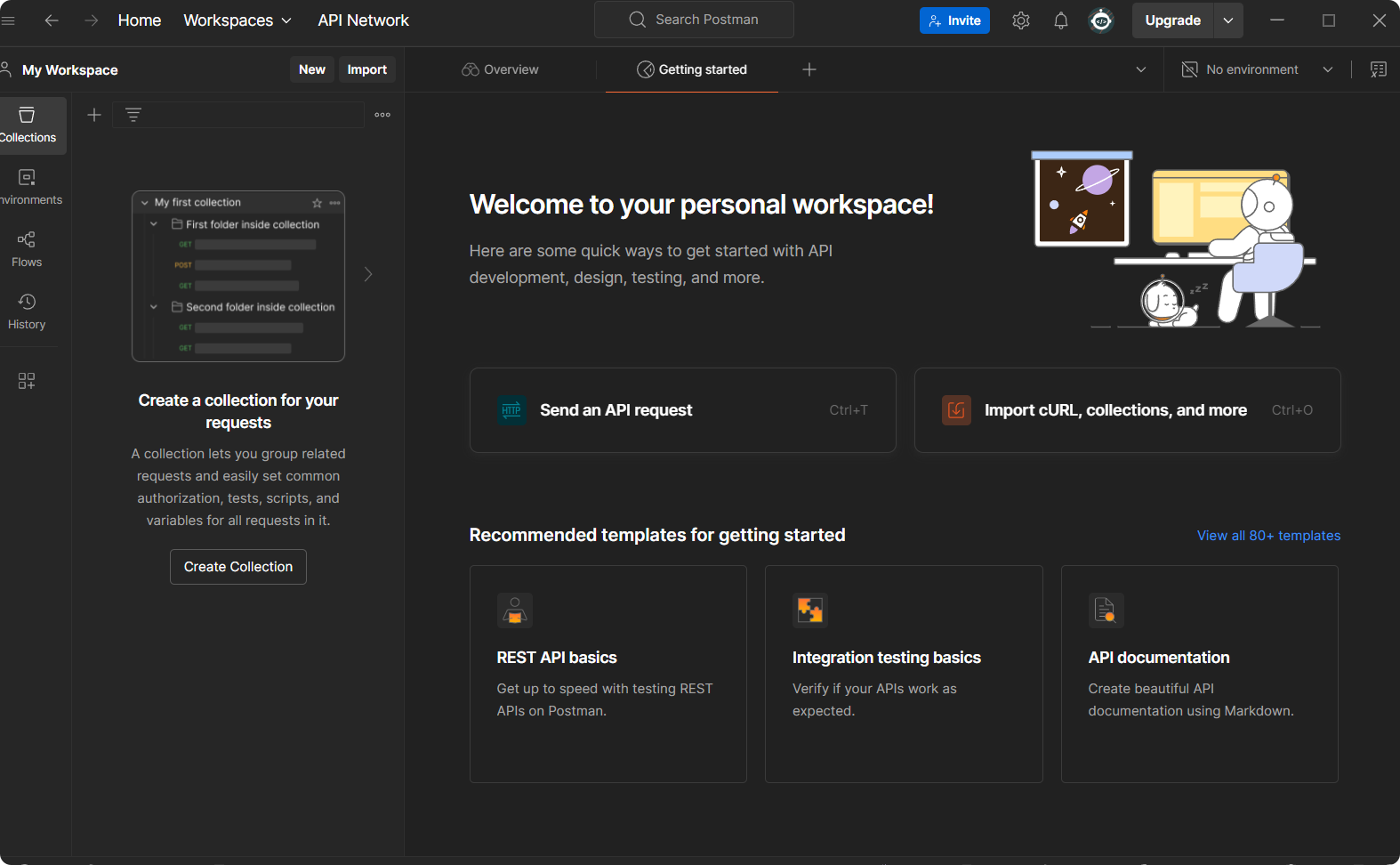Expand the Workspaces dropdown
Image resolution: width=1400 pixels, height=865 pixels.
point(237,20)
